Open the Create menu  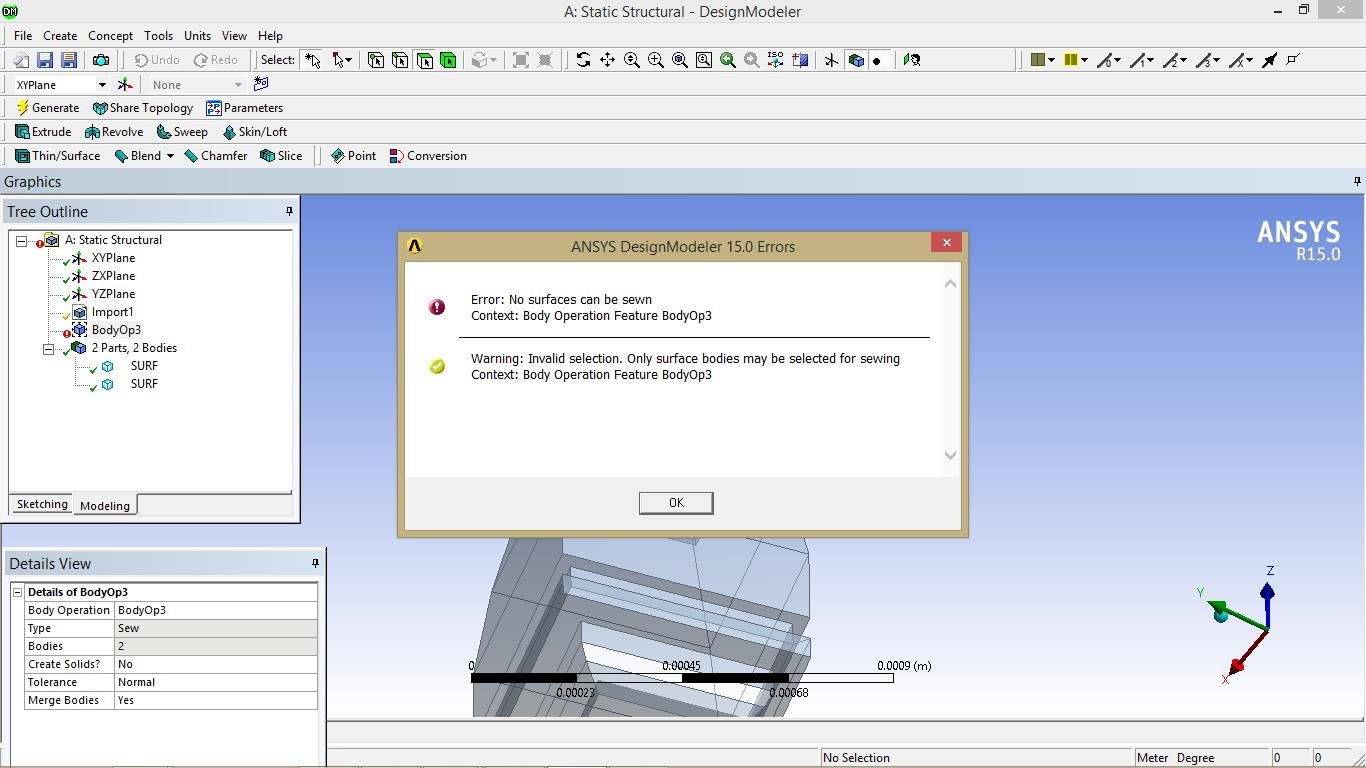60,36
